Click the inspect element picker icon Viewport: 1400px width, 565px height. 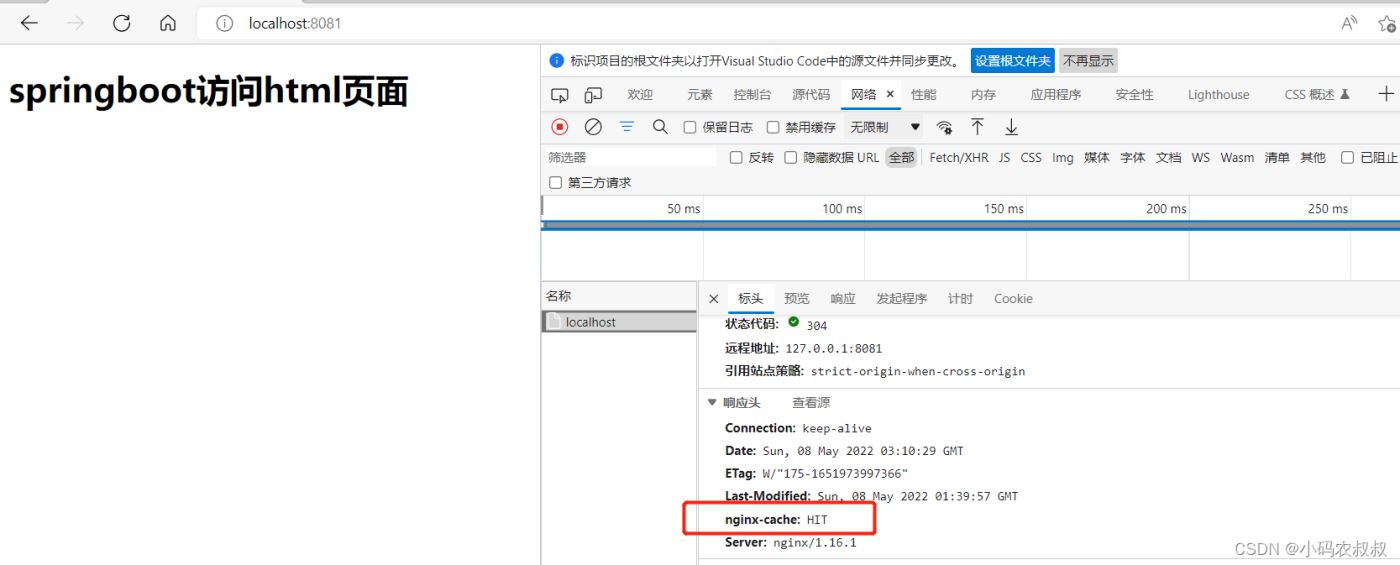[x=560, y=95]
